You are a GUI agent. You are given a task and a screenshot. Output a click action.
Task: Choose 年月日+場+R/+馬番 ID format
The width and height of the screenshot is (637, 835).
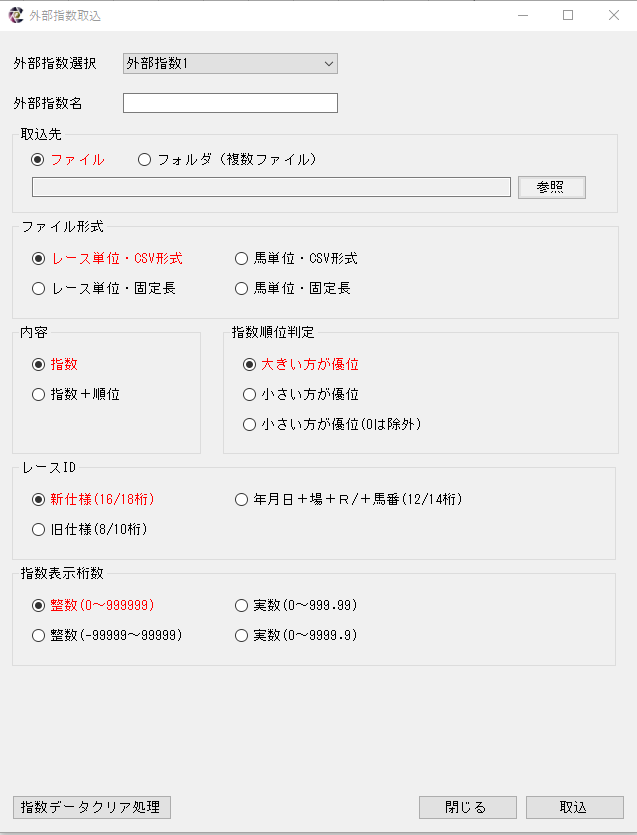point(241,499)
